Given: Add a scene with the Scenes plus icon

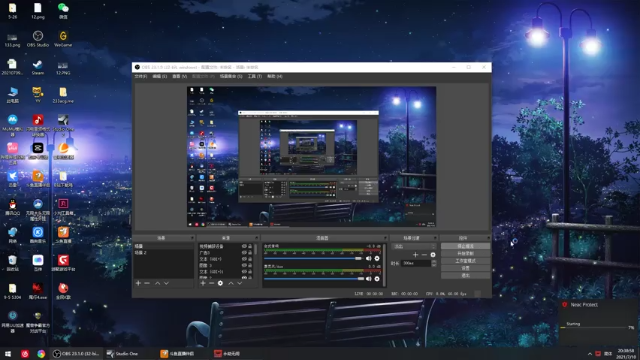Looking at the screenshot, I should [x=138, y=283].
